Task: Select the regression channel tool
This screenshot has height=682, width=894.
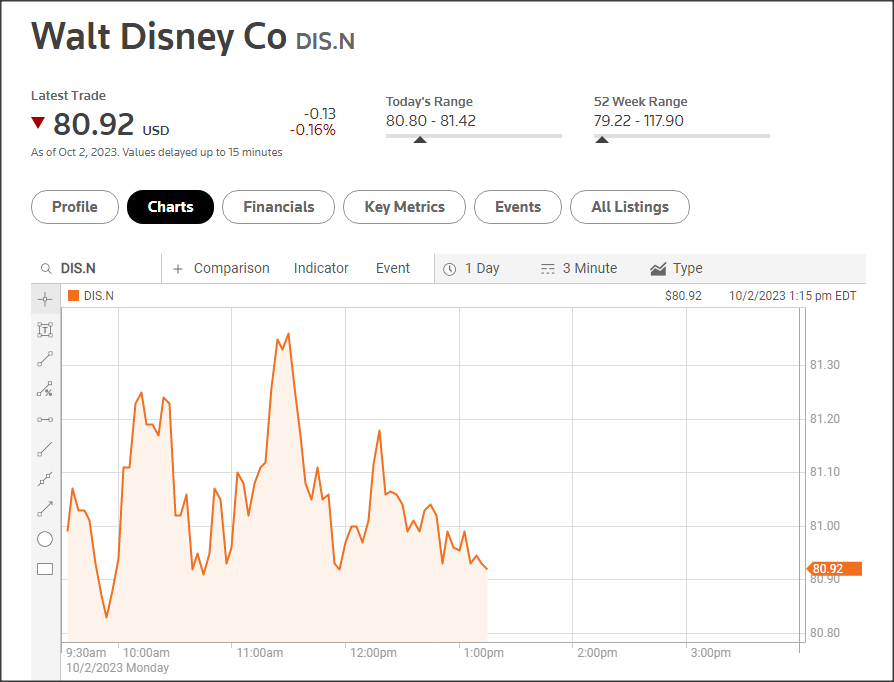Action: coord(45,479)
